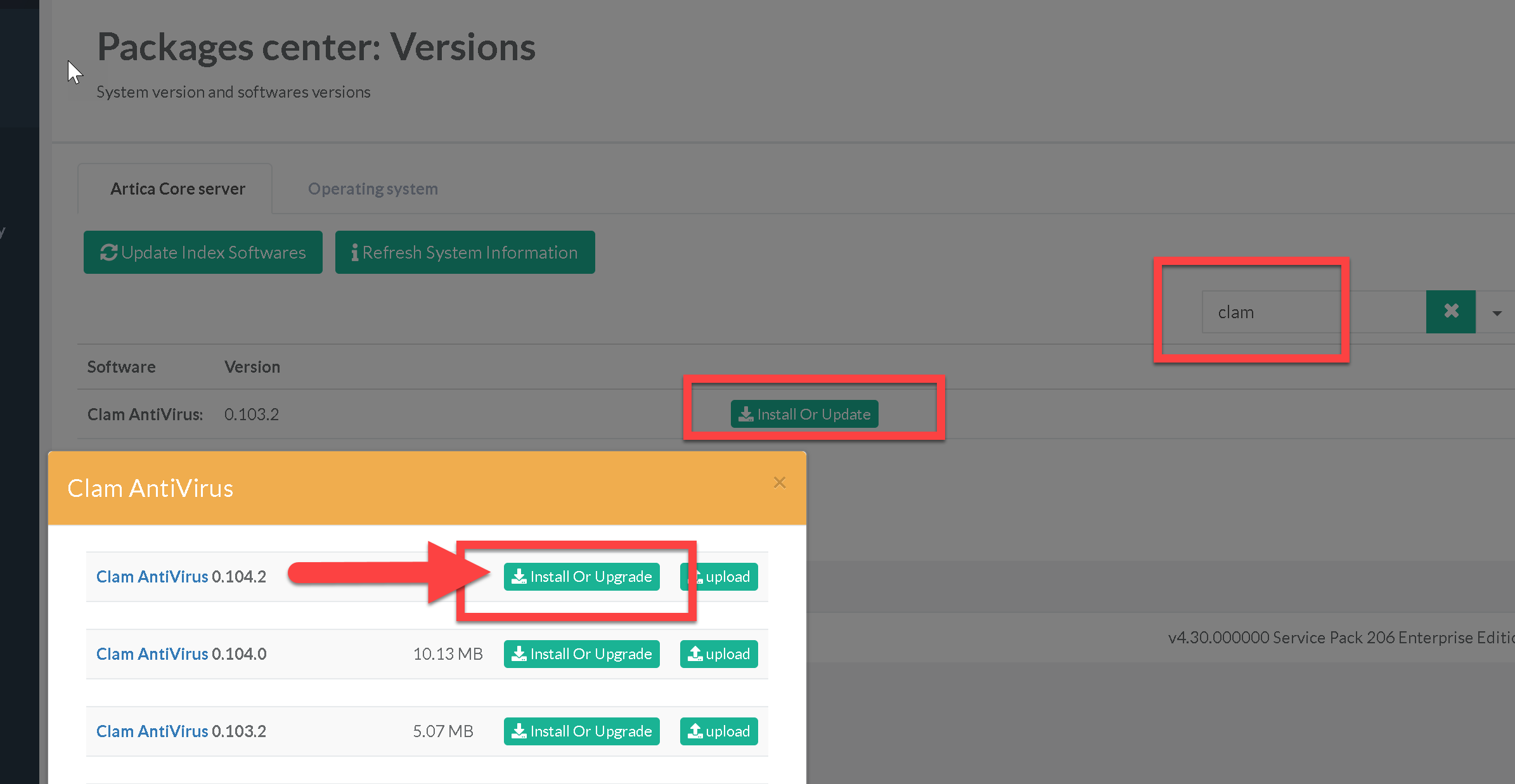Click the Refresh System Information button
Image resolution: width=1515 pixels, height=784 pixels.
point(465,252)
